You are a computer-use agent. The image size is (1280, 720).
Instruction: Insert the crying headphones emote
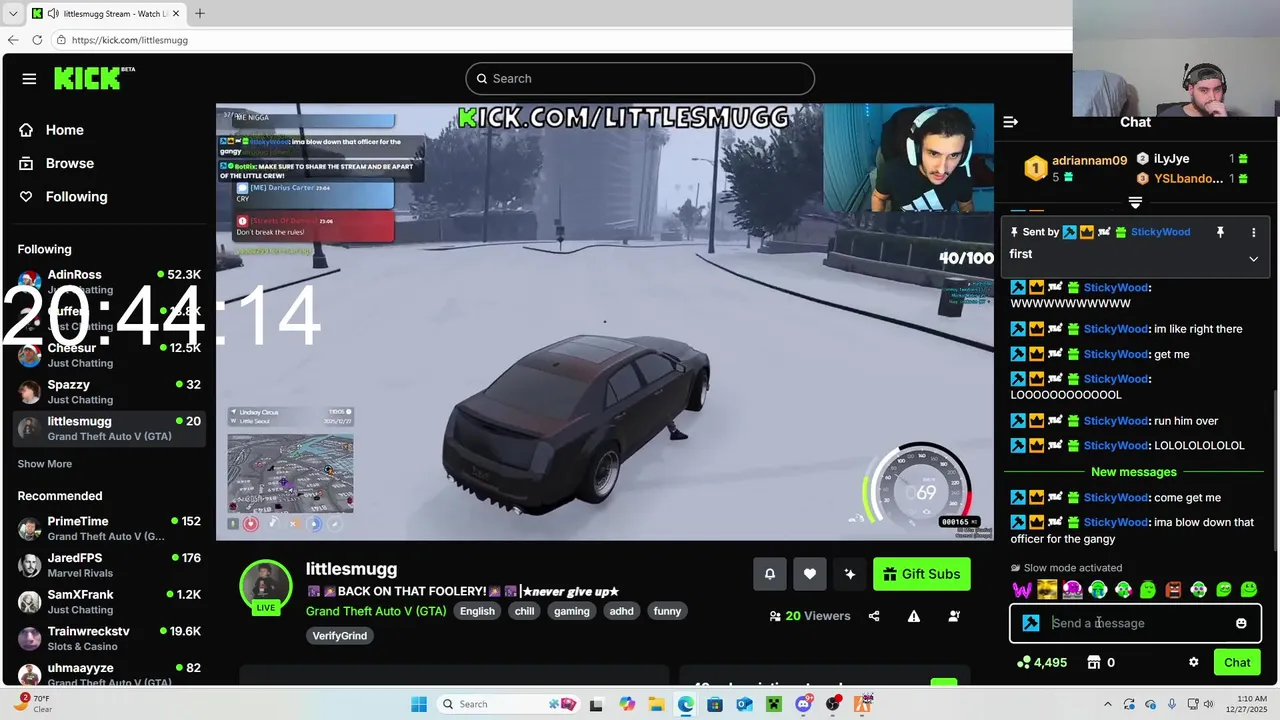click(1098, 590)
